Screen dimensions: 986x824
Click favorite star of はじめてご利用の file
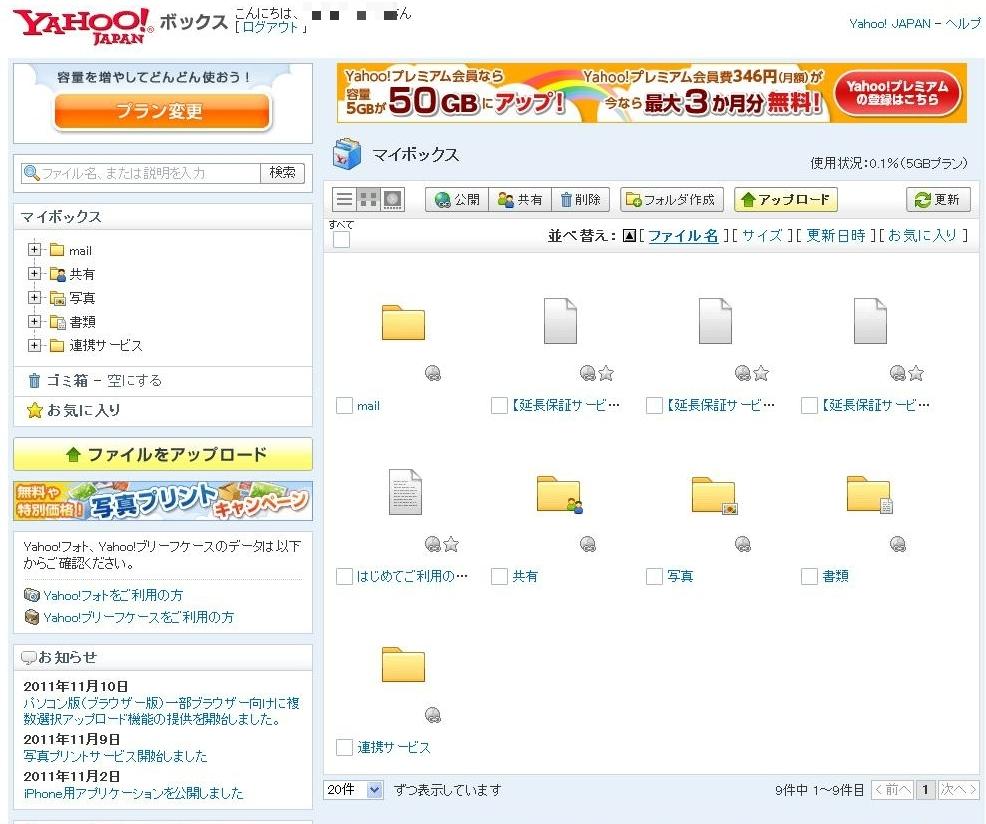pos(451,544)
